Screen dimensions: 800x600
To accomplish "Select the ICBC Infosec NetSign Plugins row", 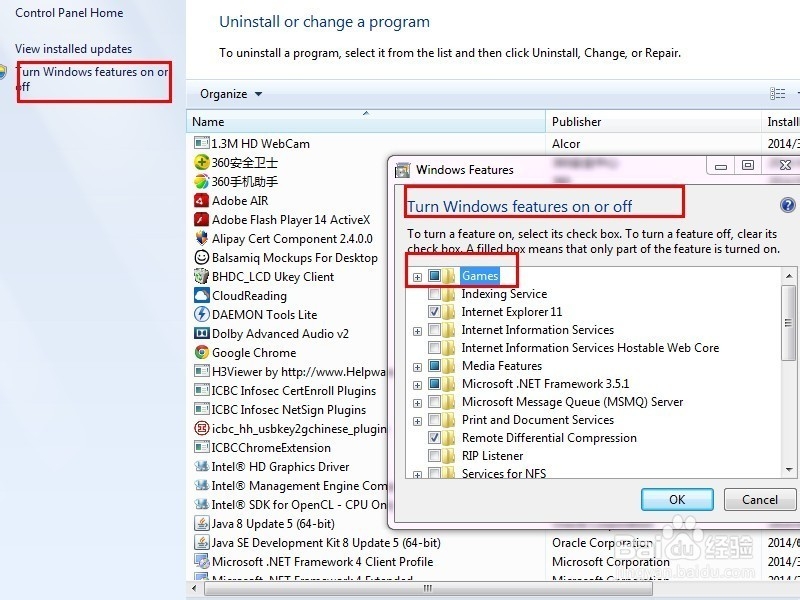I will (291, 410).
